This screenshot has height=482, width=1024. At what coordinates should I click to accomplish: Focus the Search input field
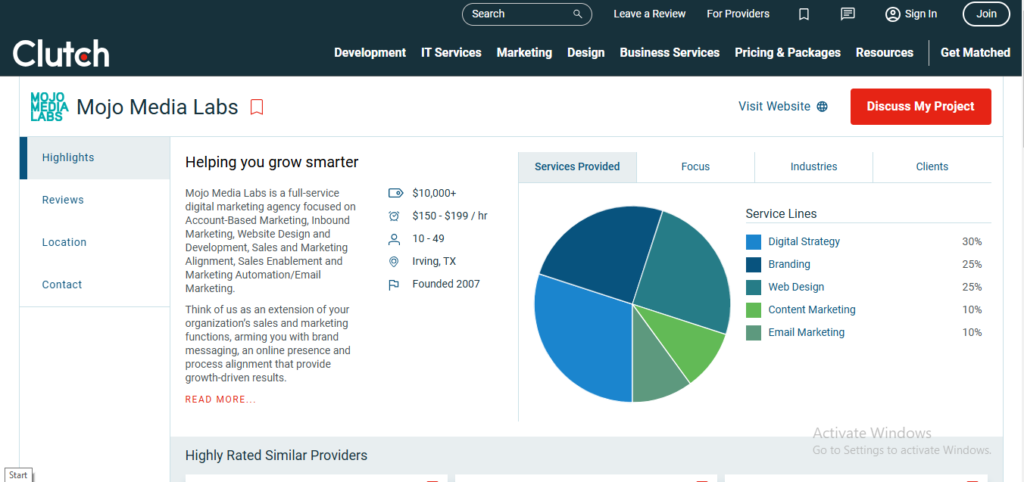point(527,14)
